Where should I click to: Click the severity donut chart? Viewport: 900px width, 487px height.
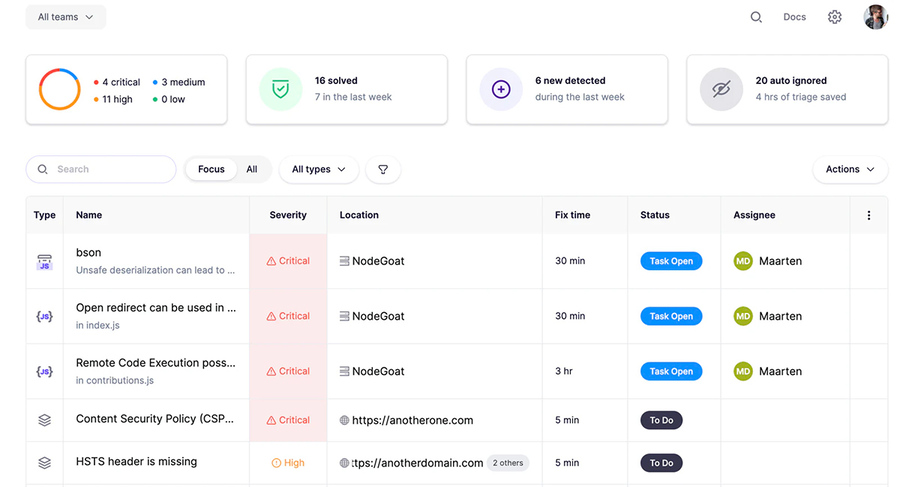59,89
